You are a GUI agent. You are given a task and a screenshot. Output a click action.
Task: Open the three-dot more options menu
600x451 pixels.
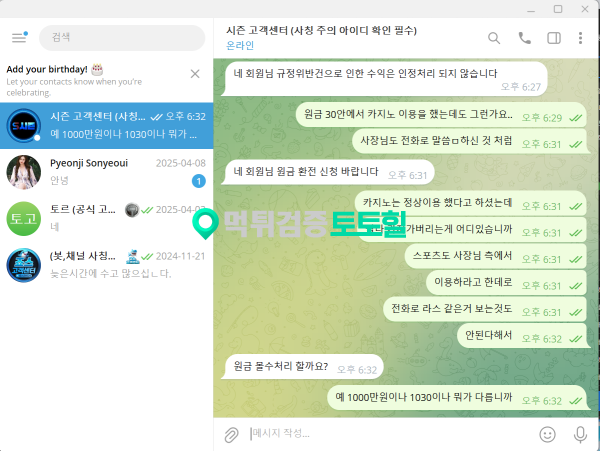[580, 38]
